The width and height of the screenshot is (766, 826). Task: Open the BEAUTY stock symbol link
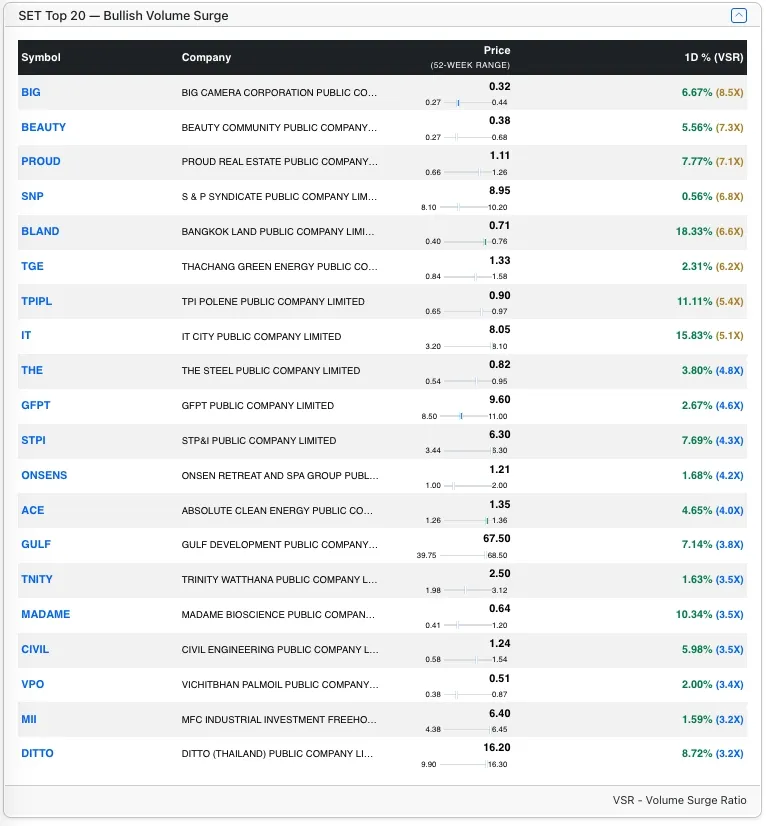[43, 127]
